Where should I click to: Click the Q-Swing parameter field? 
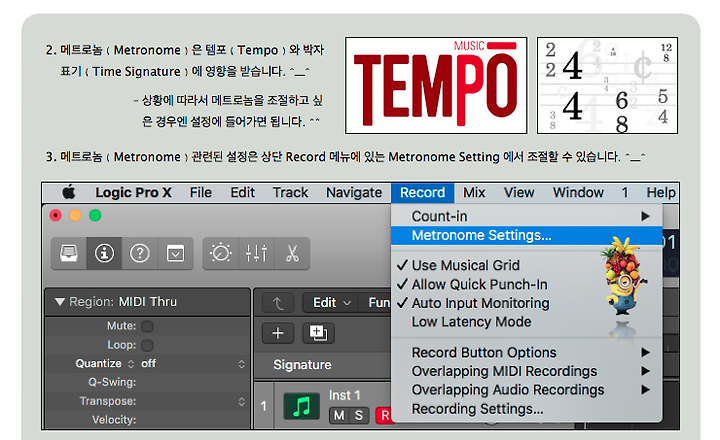pos(147,383)
